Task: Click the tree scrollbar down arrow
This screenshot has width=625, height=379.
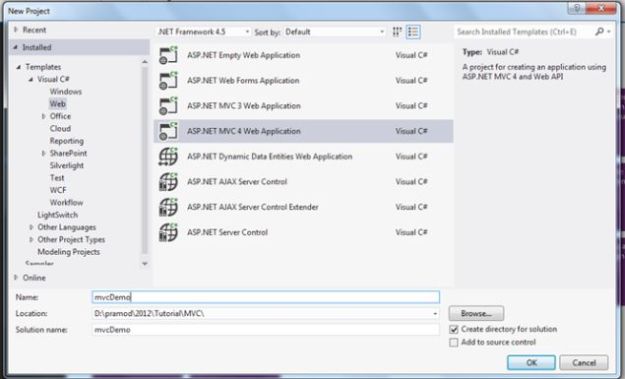Action: 145,264
